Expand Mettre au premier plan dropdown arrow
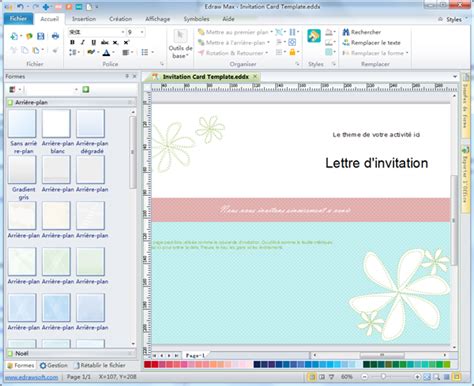This screenshot has width=474, height=386. tap(271, 32)
